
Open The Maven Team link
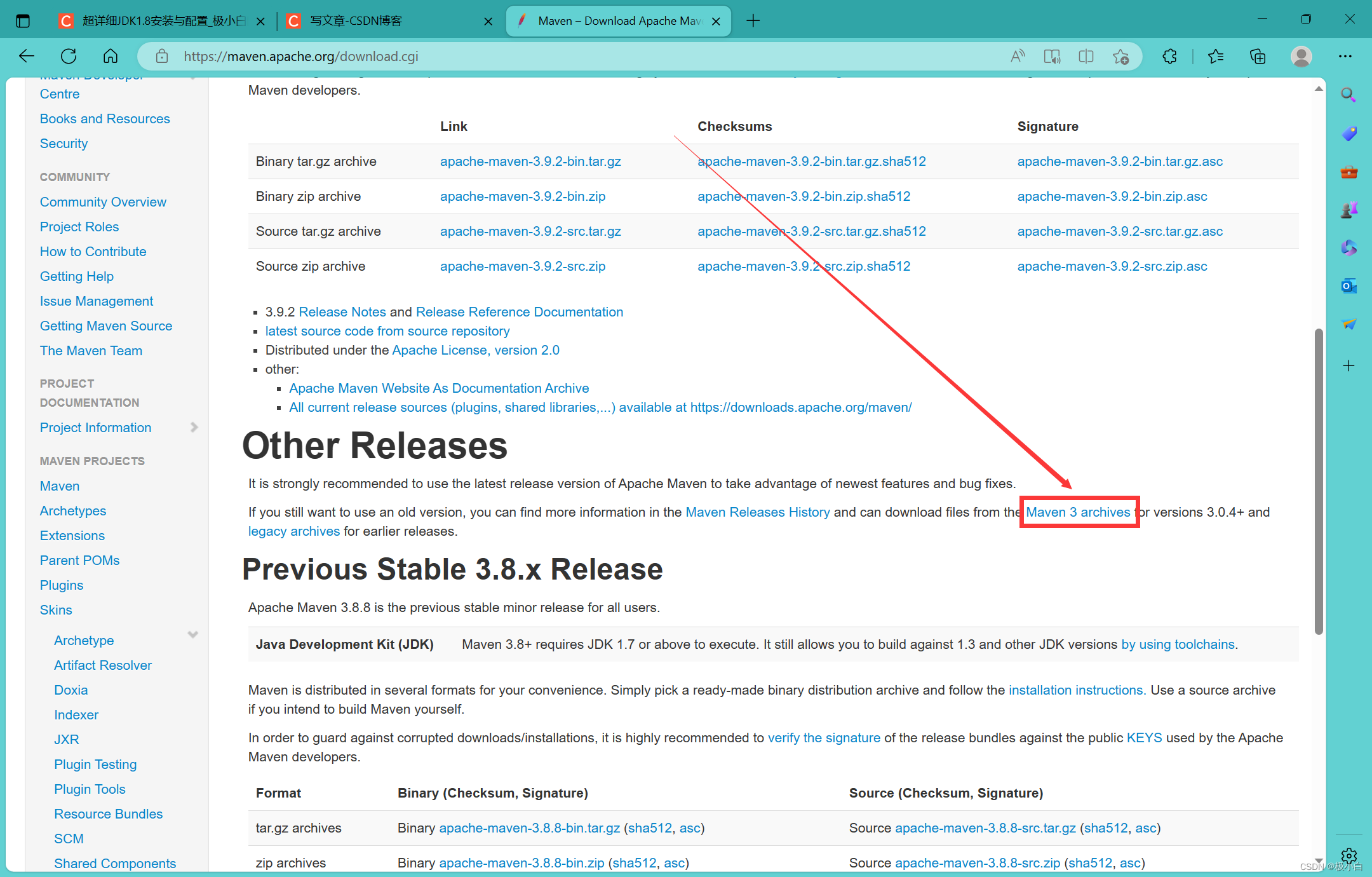91,351
